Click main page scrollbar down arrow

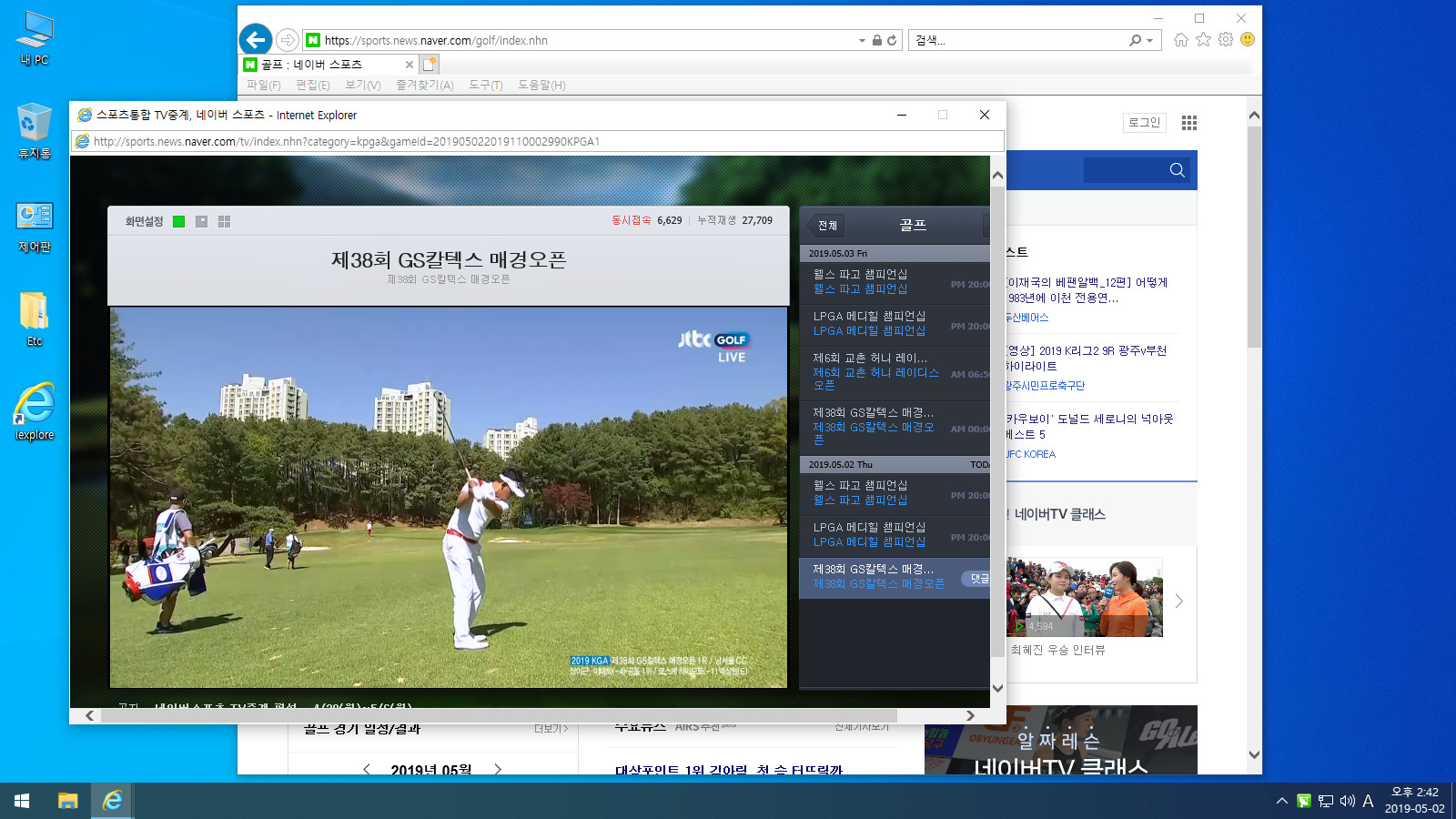point(1254,754)
